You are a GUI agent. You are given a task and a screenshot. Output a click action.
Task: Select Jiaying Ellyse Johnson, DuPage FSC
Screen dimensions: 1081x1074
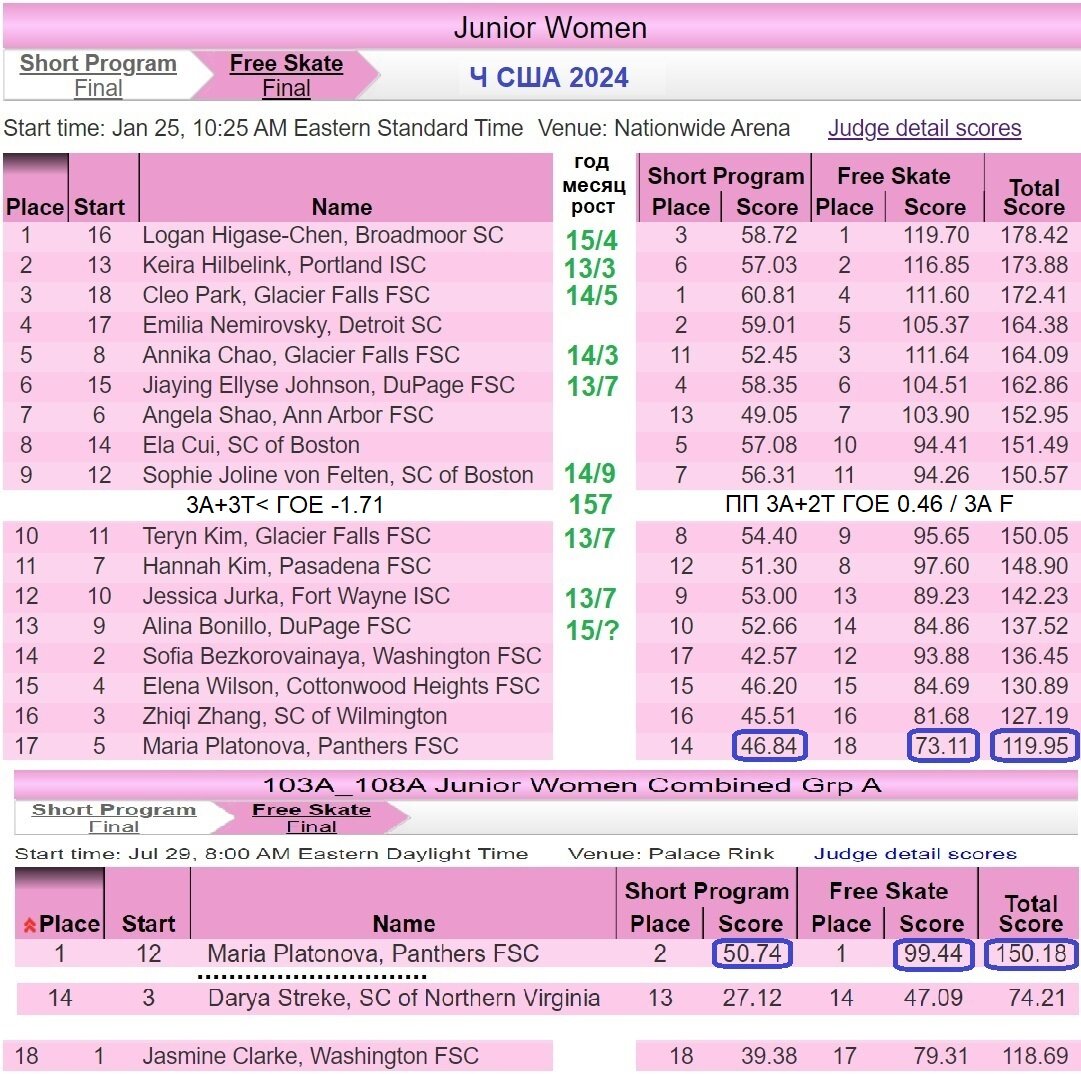coord(328,385)
